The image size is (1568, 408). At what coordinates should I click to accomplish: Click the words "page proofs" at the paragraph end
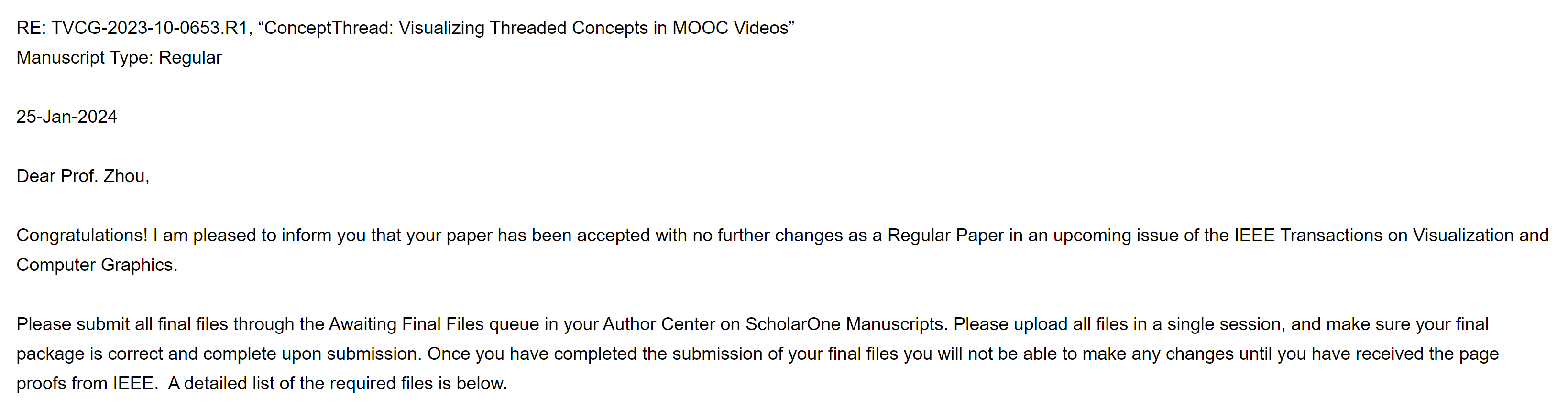pos(1473,354)
